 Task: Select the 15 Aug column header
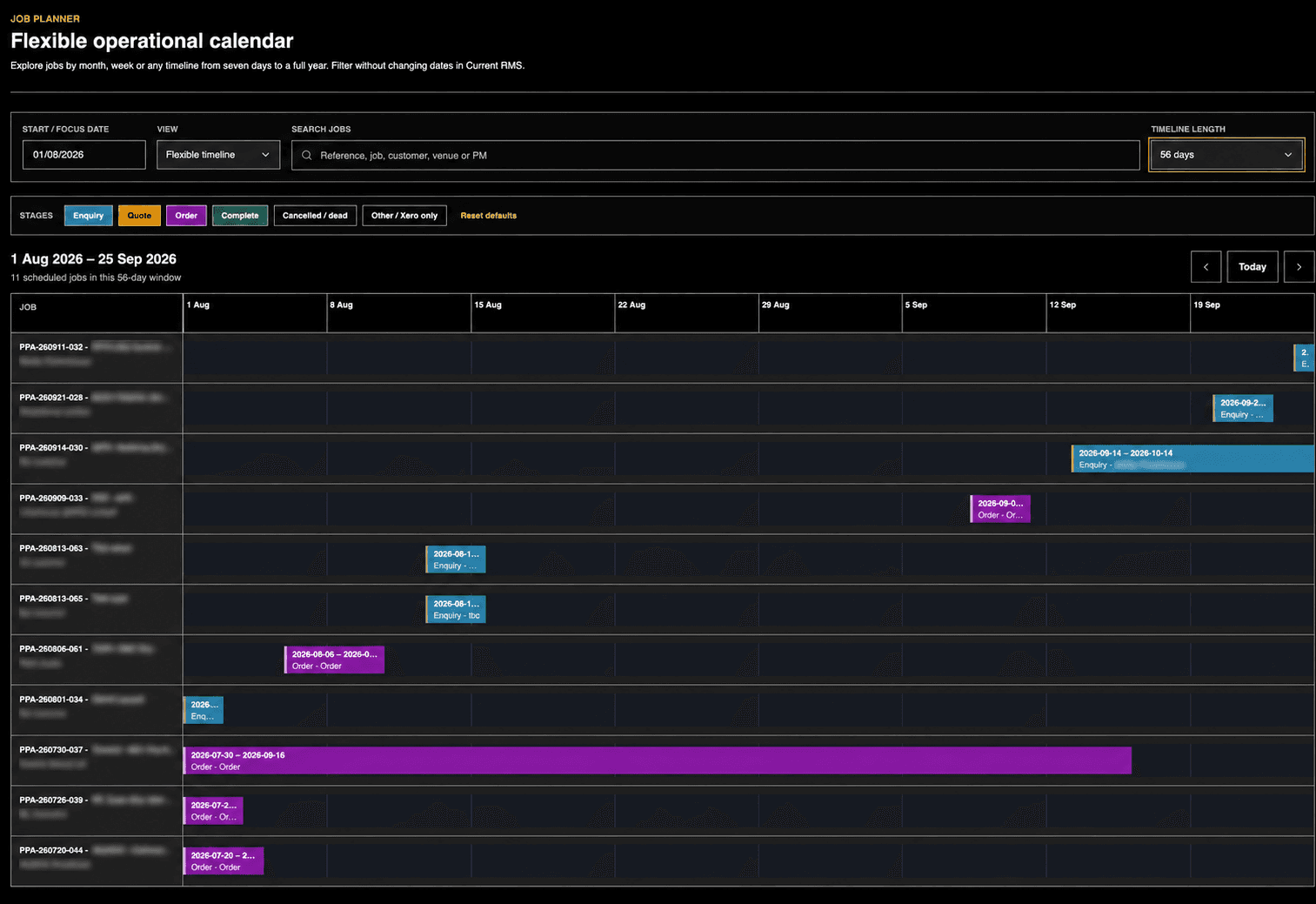[x=543, y=313]
